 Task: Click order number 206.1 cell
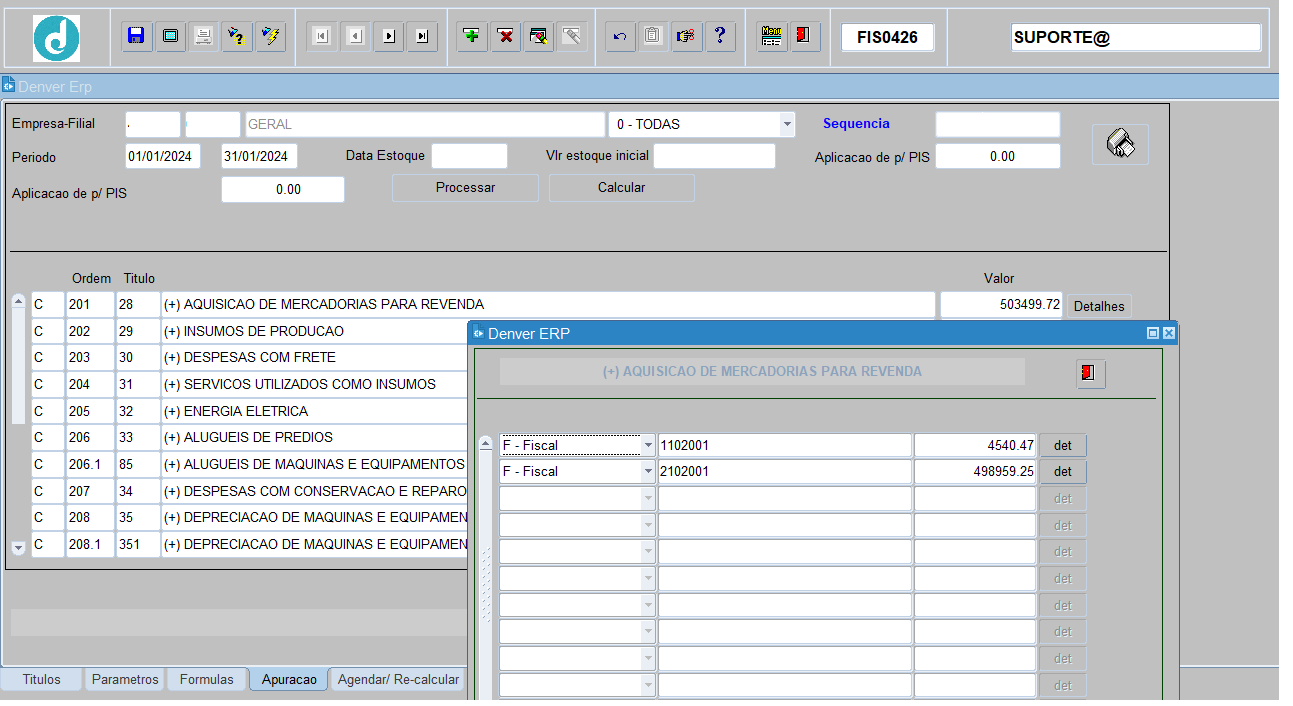[90, 464]
